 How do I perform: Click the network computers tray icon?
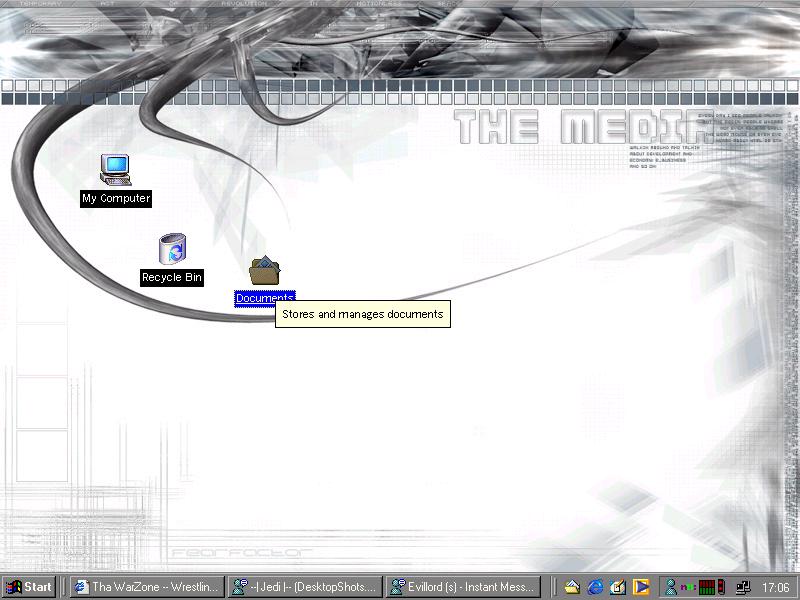(x=742, y=587)
